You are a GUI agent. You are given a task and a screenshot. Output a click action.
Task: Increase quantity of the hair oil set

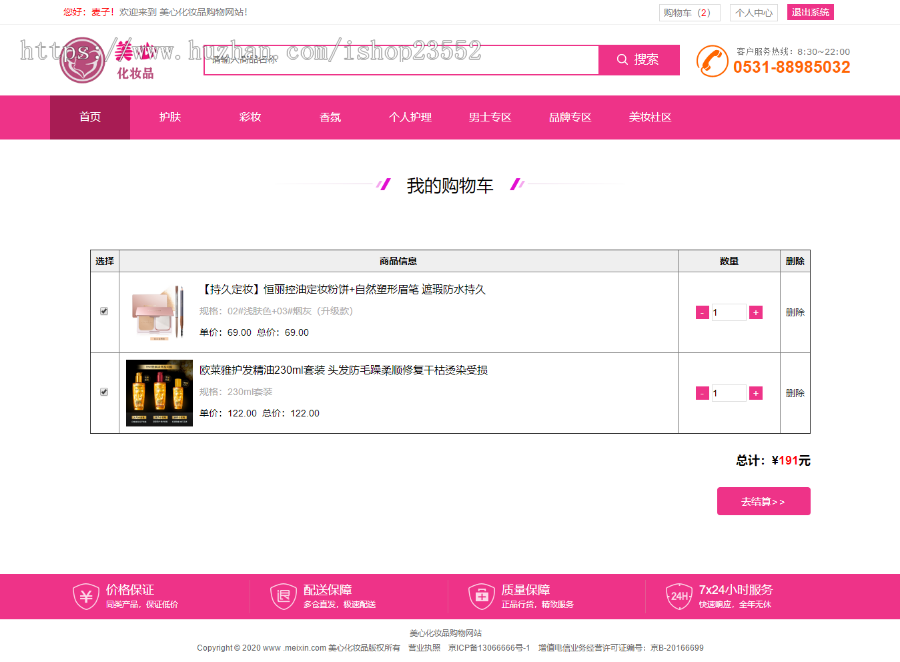click(x=755, y=393)
